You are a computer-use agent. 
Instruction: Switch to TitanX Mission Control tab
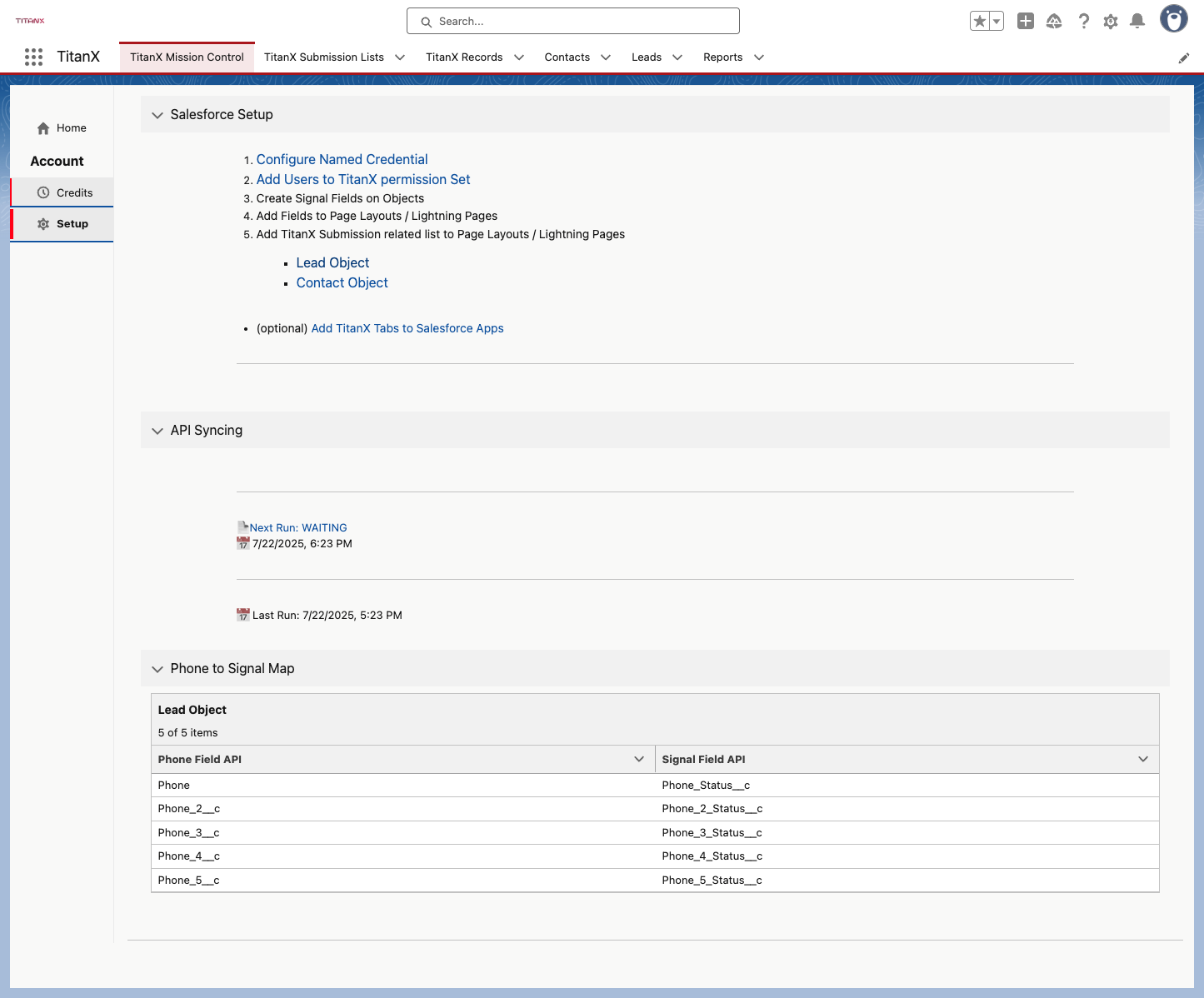187,57
